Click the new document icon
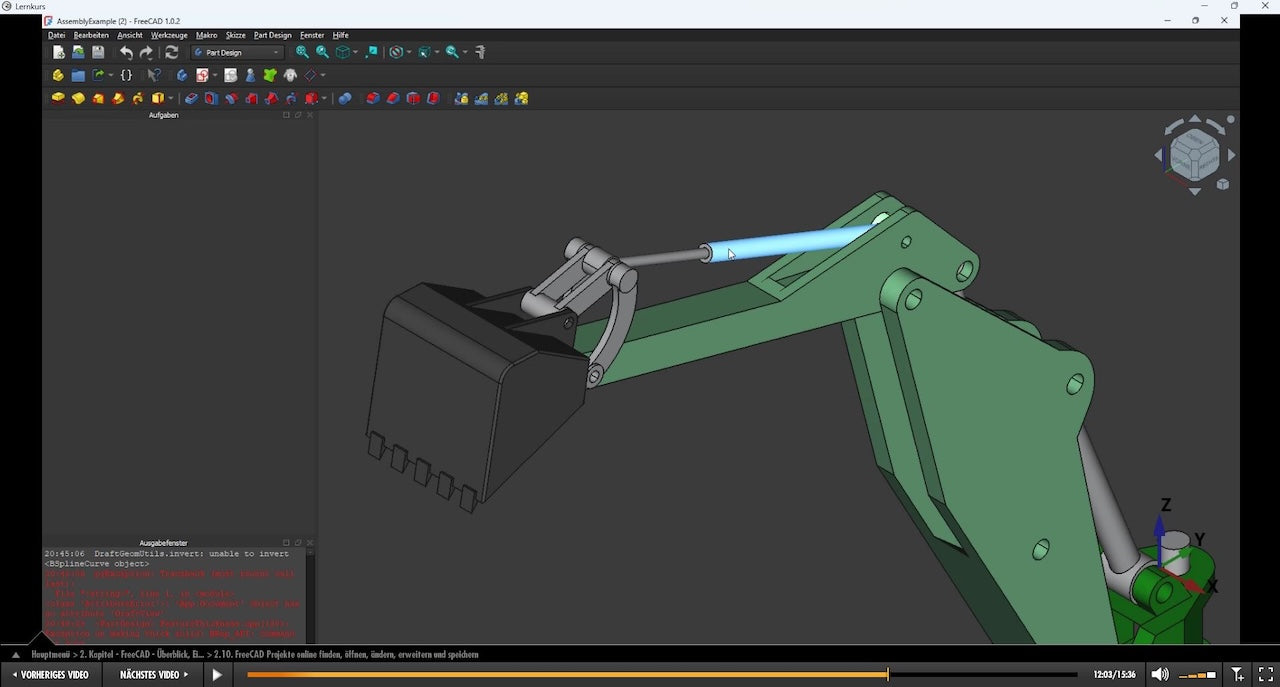Viewport: 1280px width, 687px height. (58, 52)
